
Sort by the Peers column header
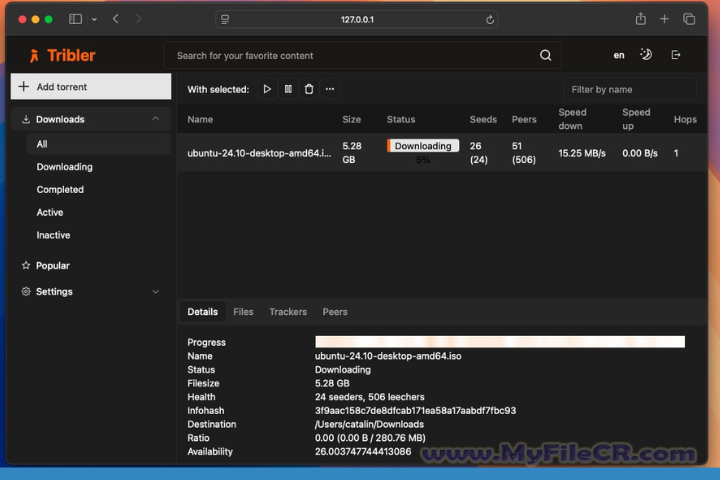tap(524, 119)
